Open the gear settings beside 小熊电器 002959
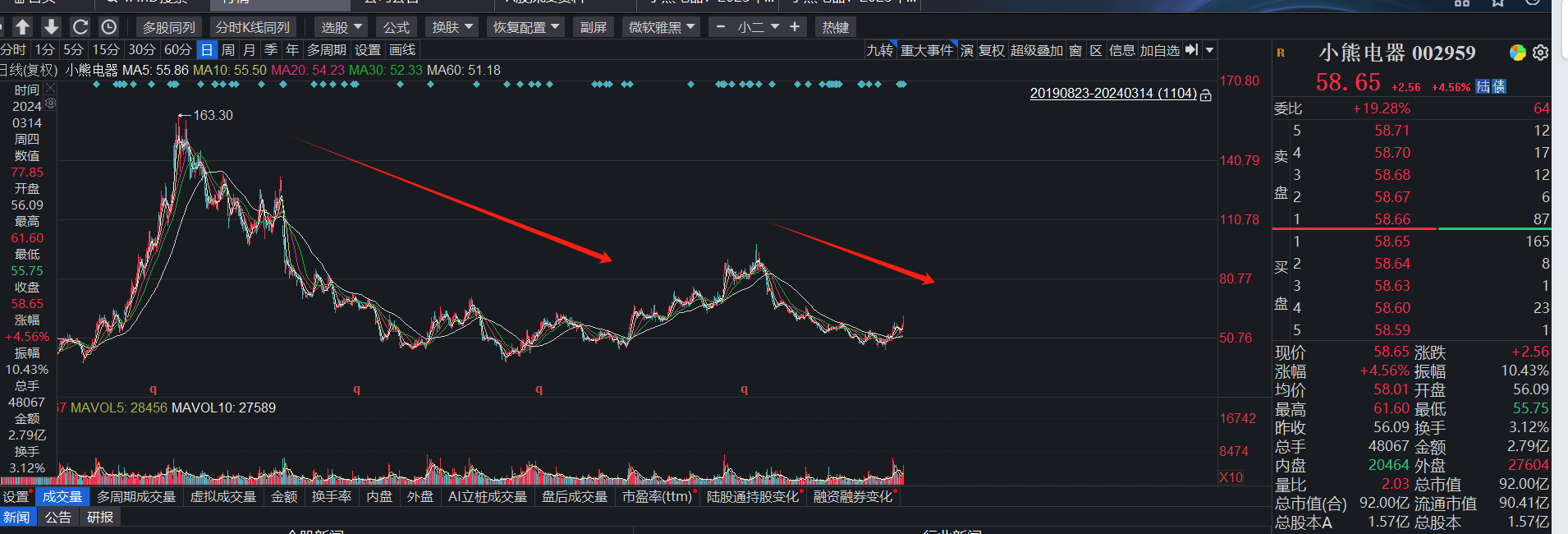1568x534 pixels. click(x=1540, y=53)
